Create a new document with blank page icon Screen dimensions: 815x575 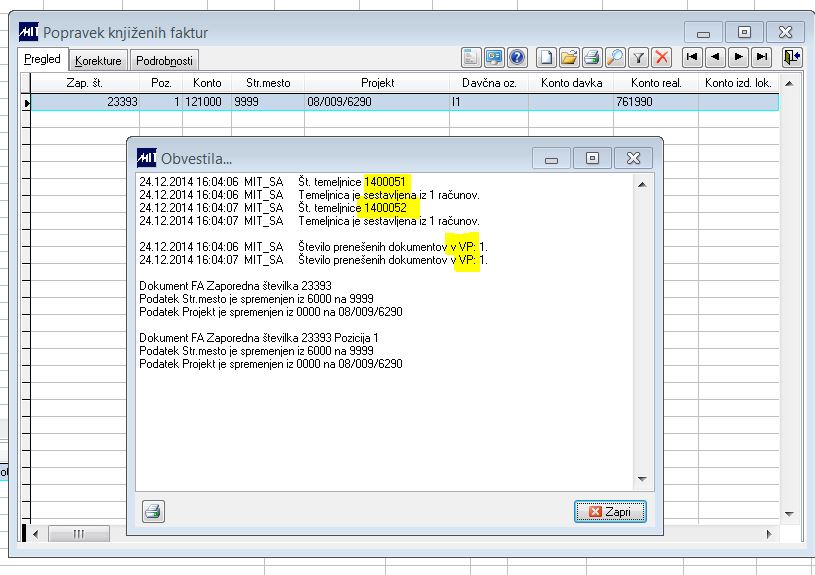pos(546,57)
